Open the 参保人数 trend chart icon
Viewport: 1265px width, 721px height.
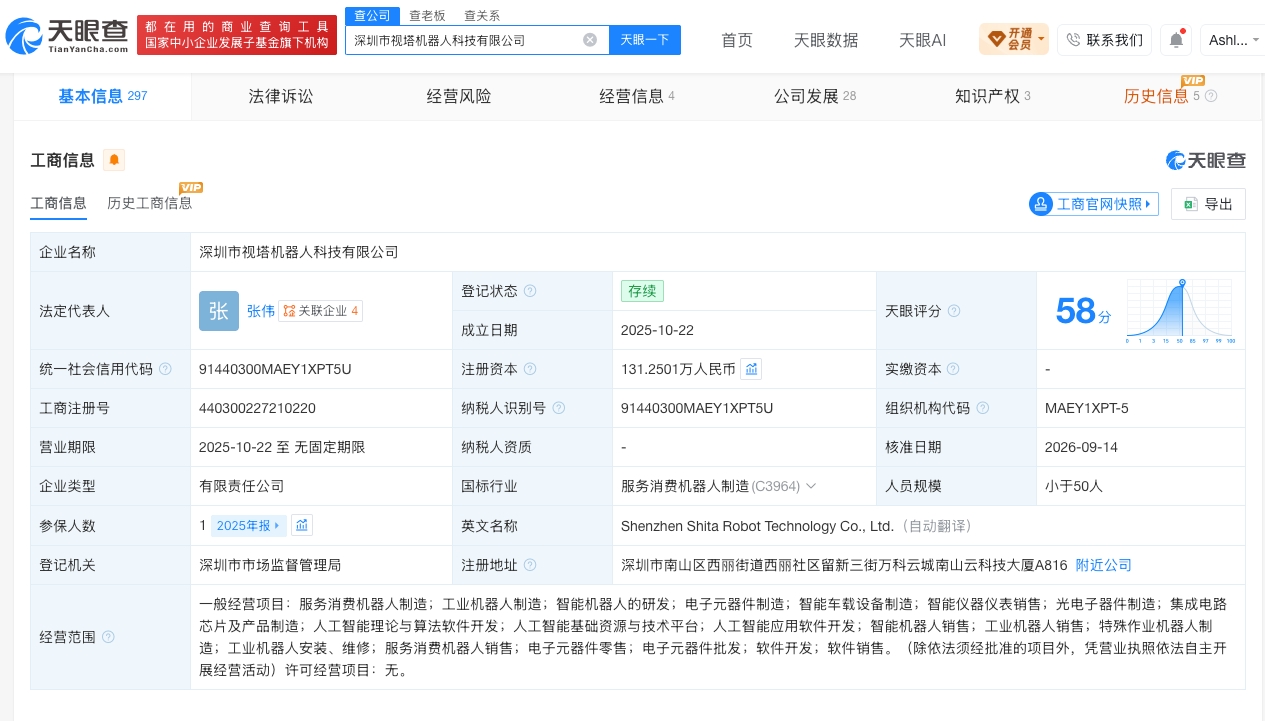click(302, 525)
